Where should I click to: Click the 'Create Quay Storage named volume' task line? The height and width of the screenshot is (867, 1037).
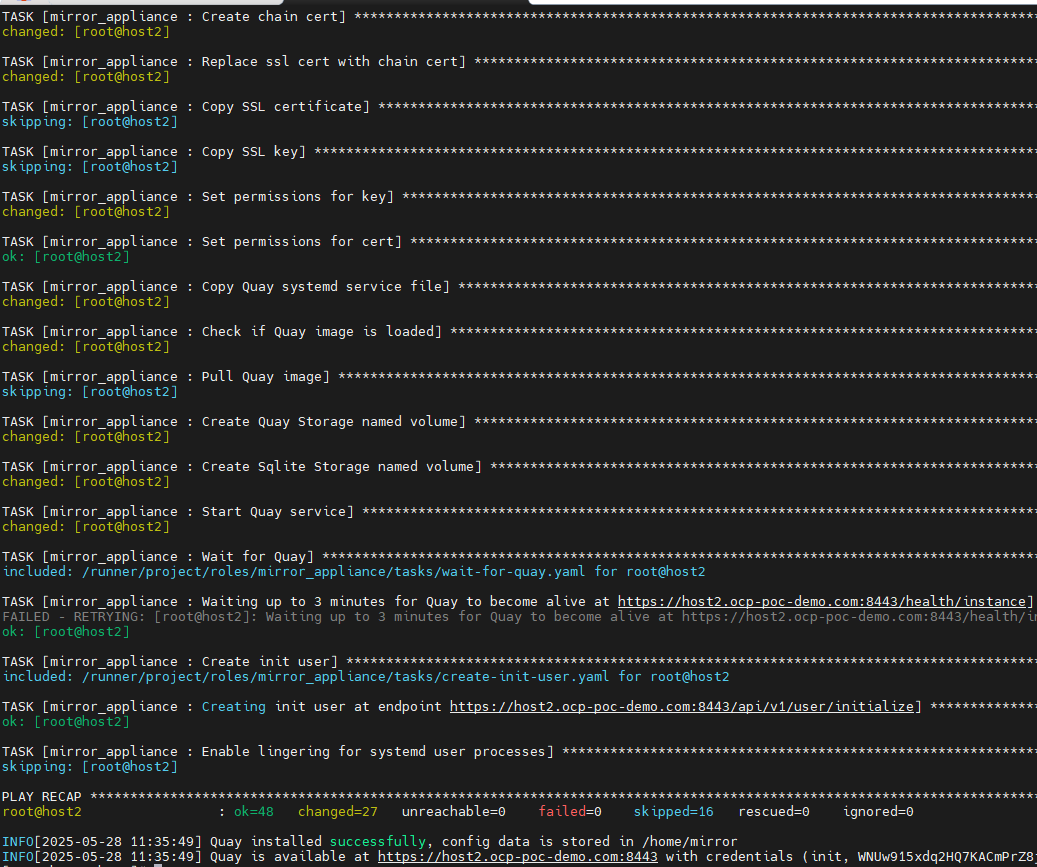click(518, 421)
